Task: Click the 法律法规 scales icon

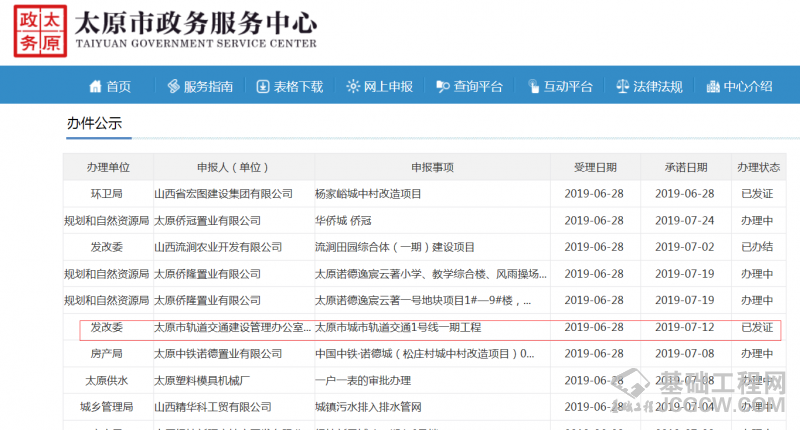Action: [622, 87]
